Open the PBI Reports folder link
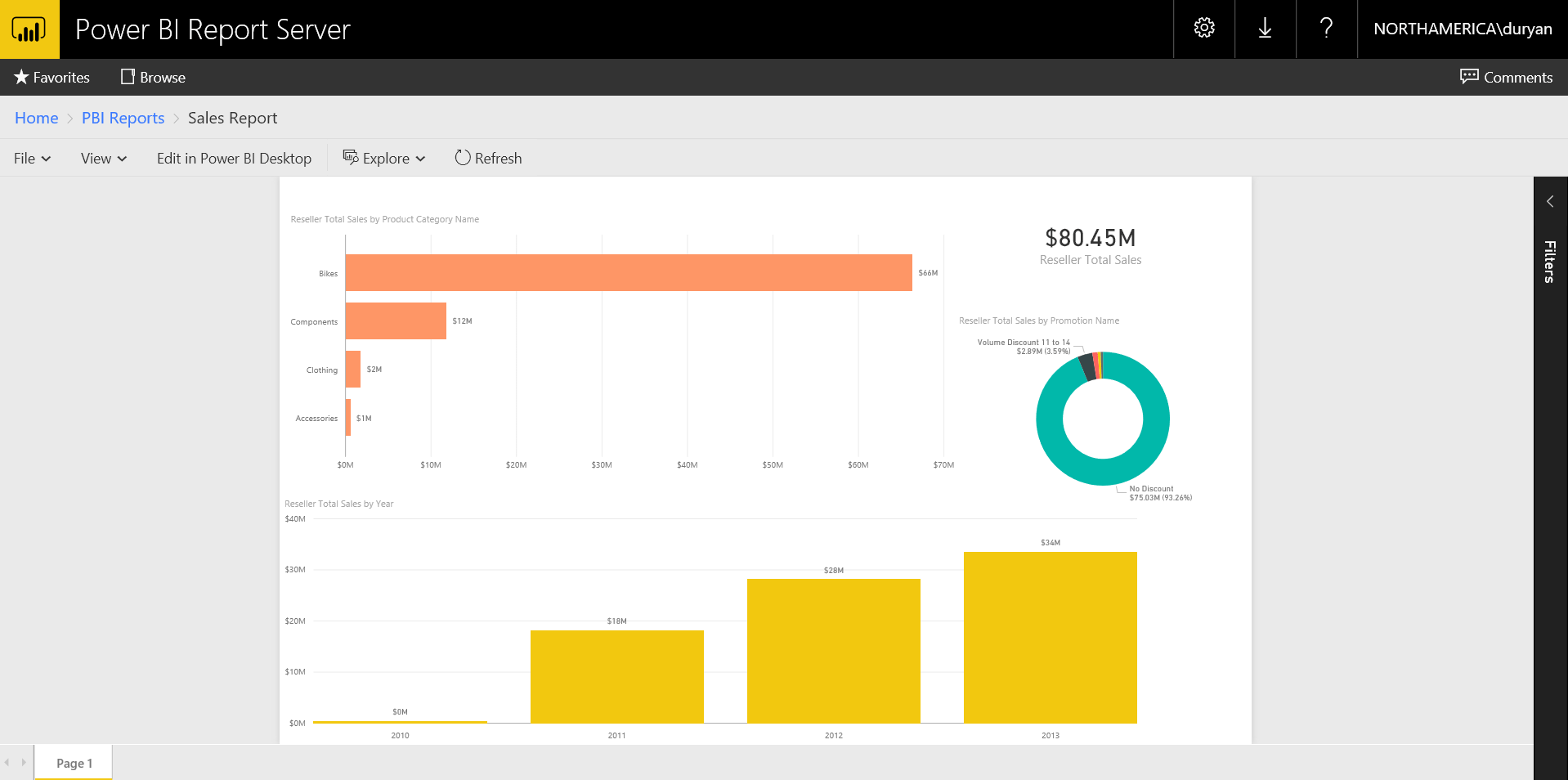 click(122, 118)
